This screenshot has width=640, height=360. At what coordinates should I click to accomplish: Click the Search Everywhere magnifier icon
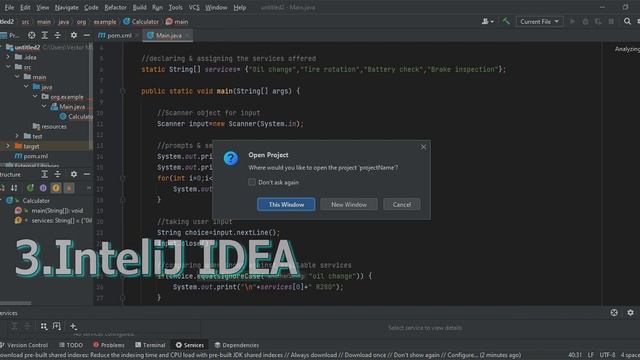coord(627,21)
